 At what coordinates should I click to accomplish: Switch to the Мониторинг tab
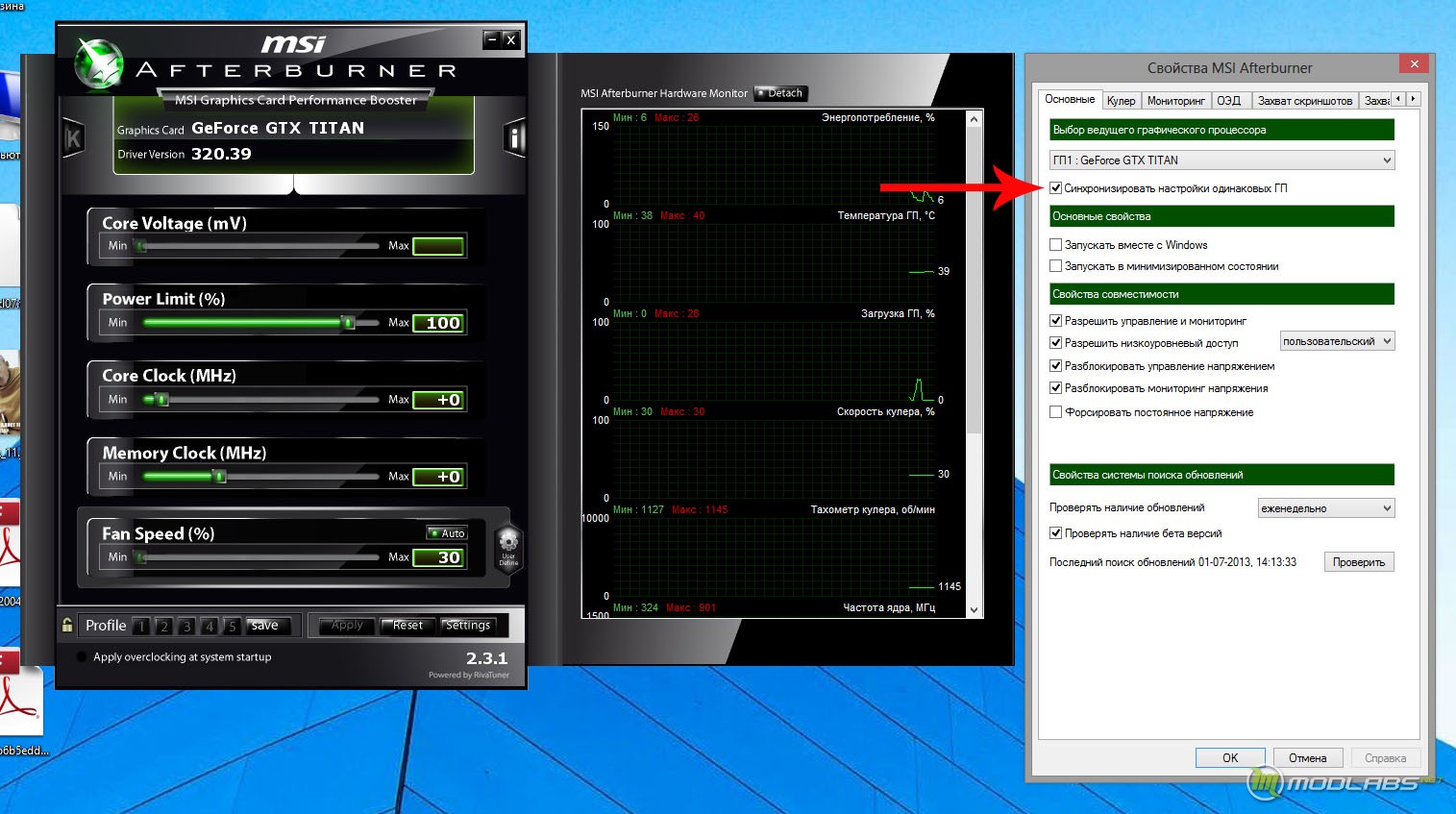[x=1175, y=101]
